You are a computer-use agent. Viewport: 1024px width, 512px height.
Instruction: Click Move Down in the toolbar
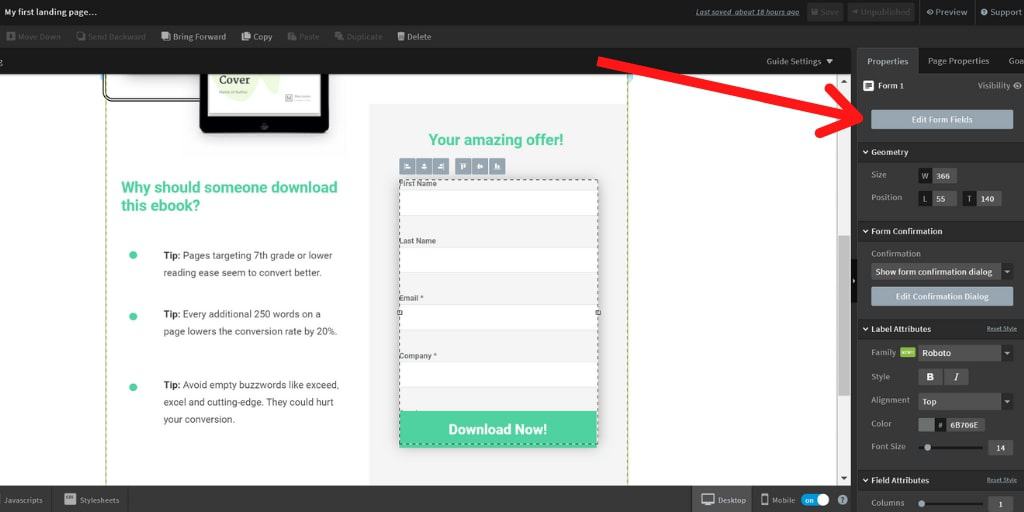(33, 37)
